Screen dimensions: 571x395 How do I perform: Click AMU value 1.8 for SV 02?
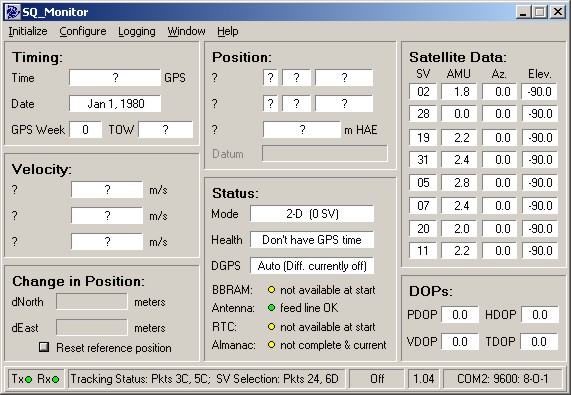point(459,91)
